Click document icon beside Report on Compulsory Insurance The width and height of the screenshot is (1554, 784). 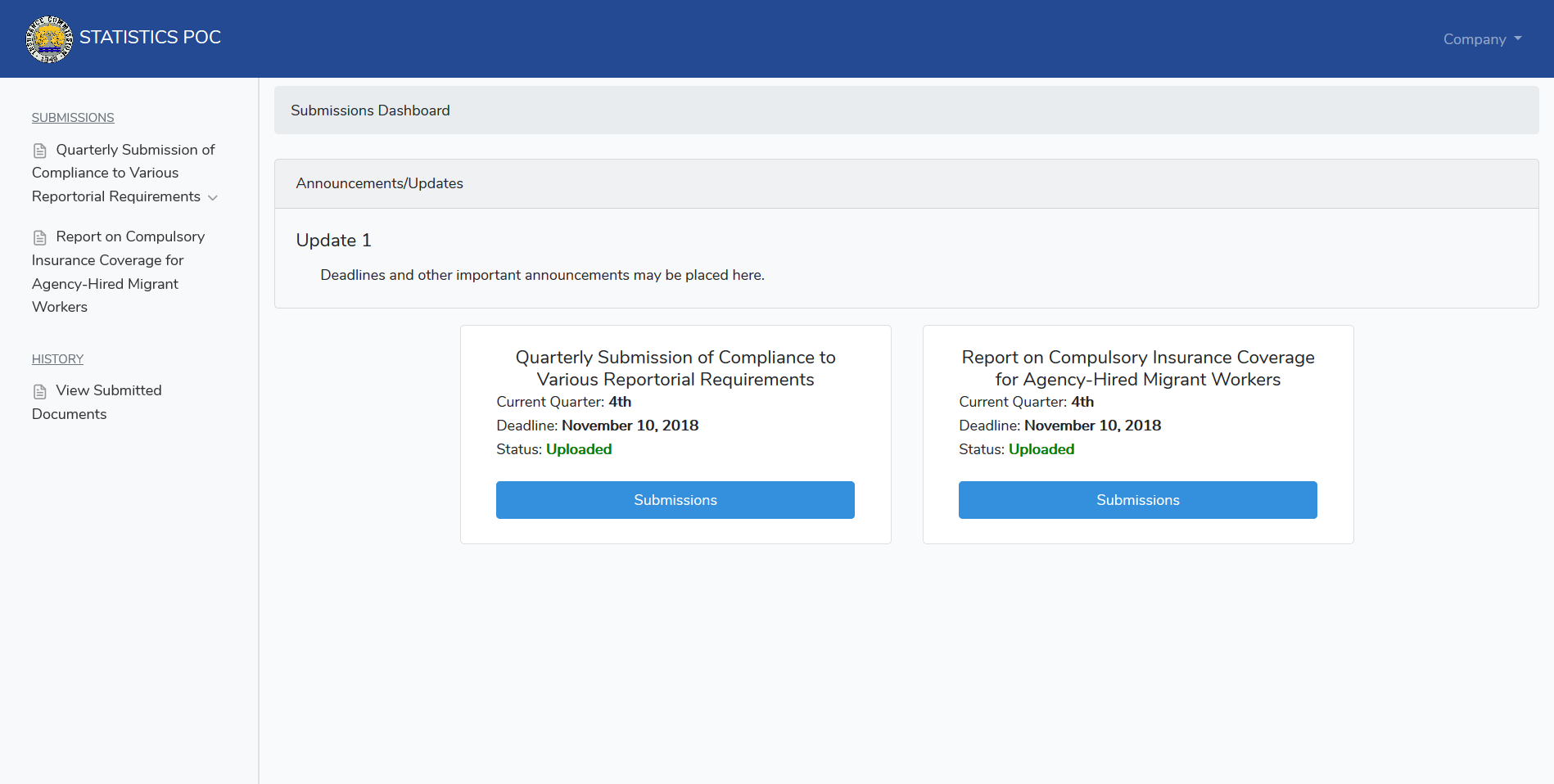click(39, 237)
